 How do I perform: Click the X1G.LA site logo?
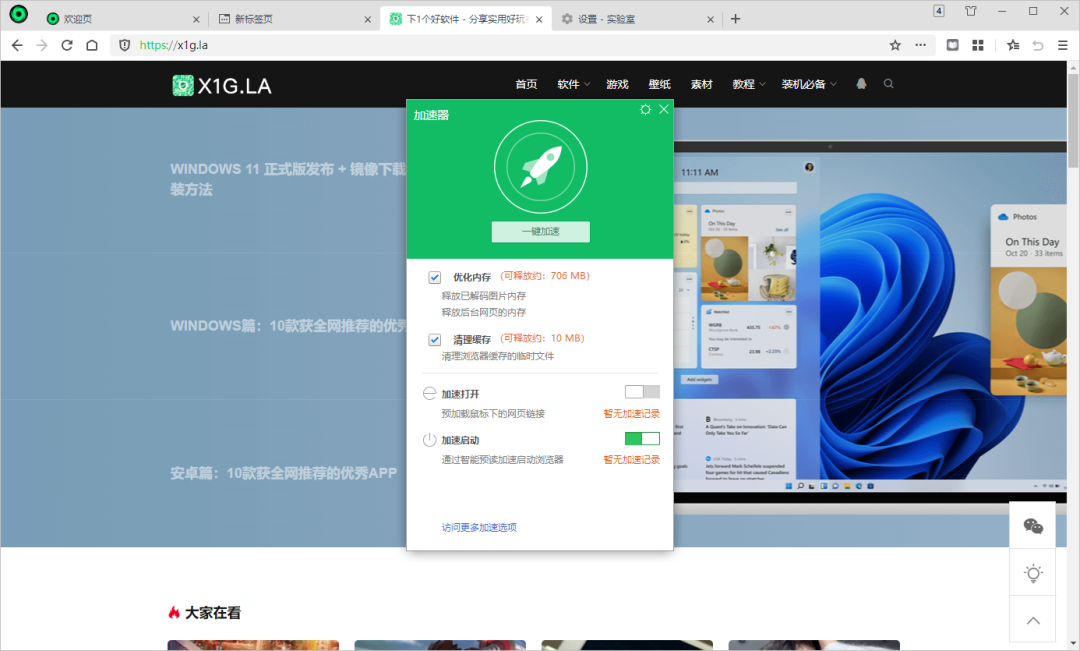[x=222, y=85]
